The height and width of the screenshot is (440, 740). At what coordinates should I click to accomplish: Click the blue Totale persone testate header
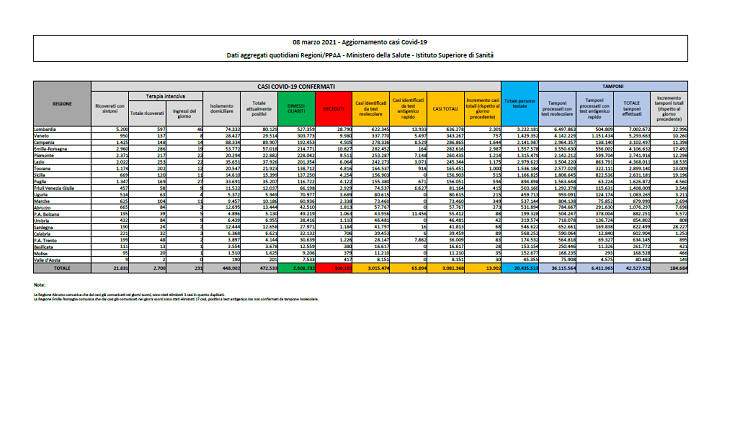pos(520,105)
